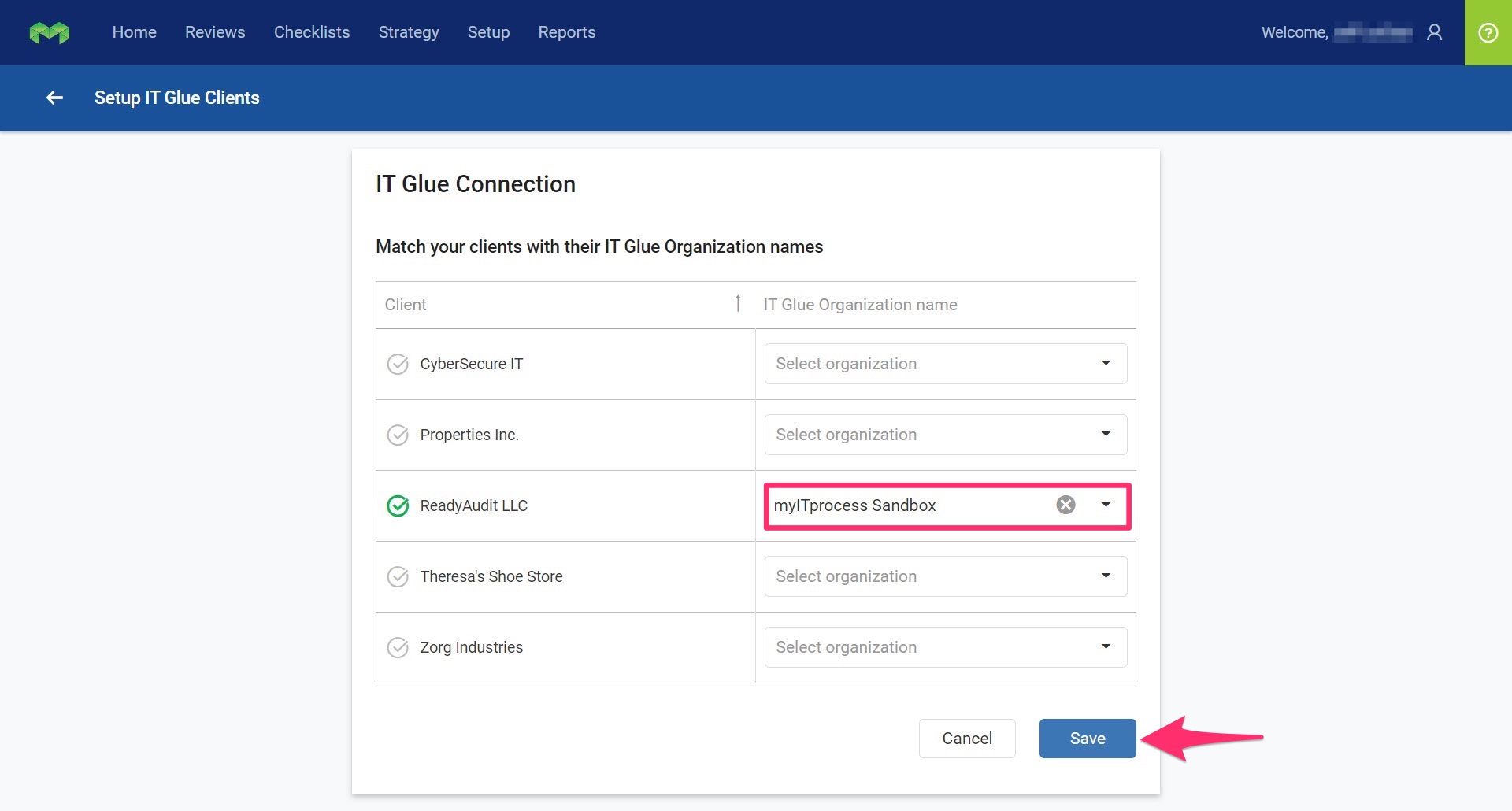1512x811 pixels.
Task: Click the ReadyAudit LLC green check icon
Action: pyautogui.click(x=398, y=505)
